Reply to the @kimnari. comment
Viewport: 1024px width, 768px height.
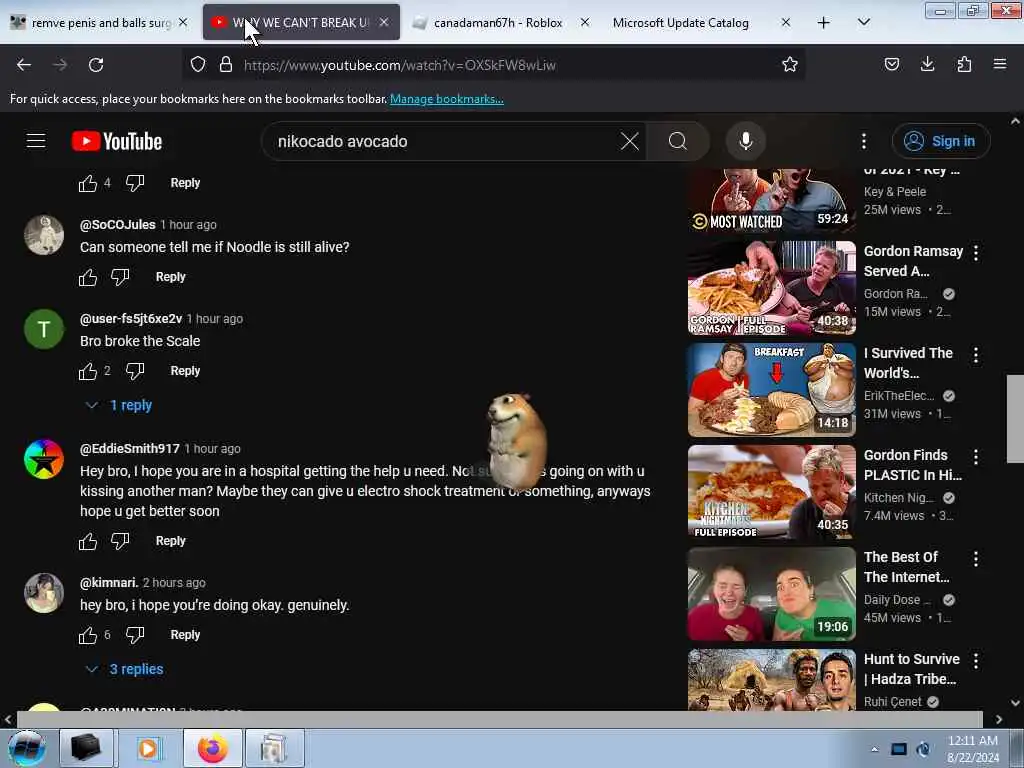(x=185, y=635)
